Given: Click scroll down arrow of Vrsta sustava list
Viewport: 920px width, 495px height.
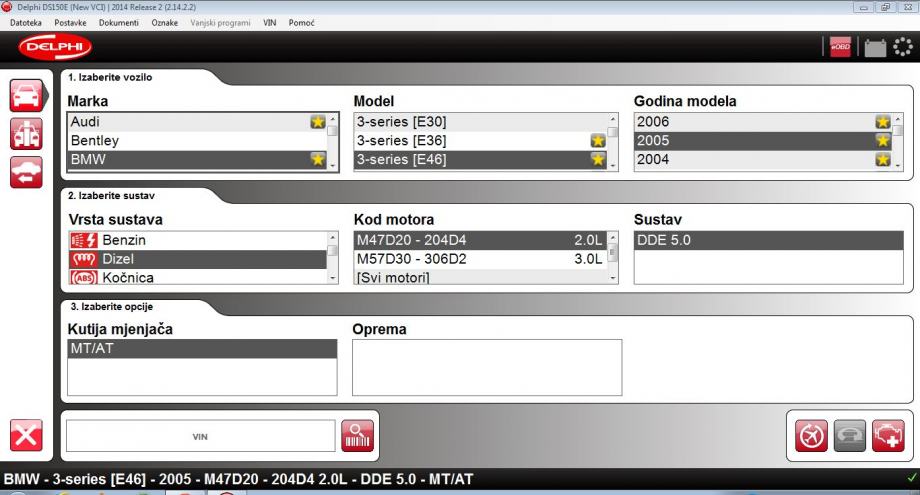Looking at the screenshot, I should pos(333,279).
